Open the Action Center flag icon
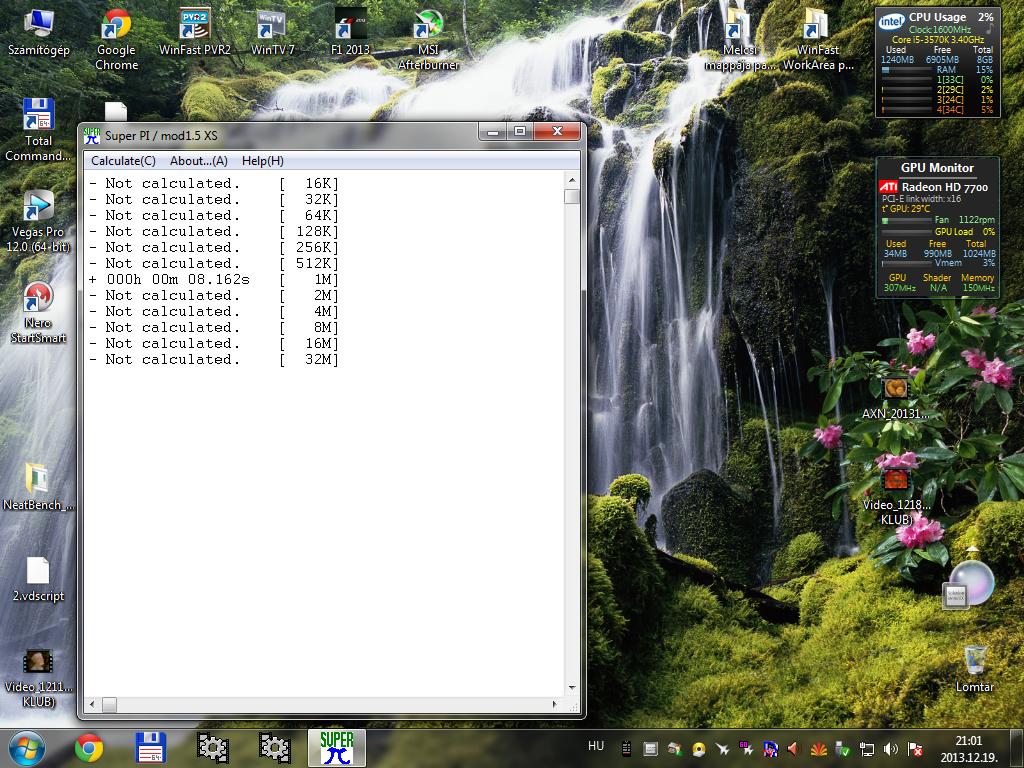Screen dimensions: 1024x768 click(x=915, y=749)
